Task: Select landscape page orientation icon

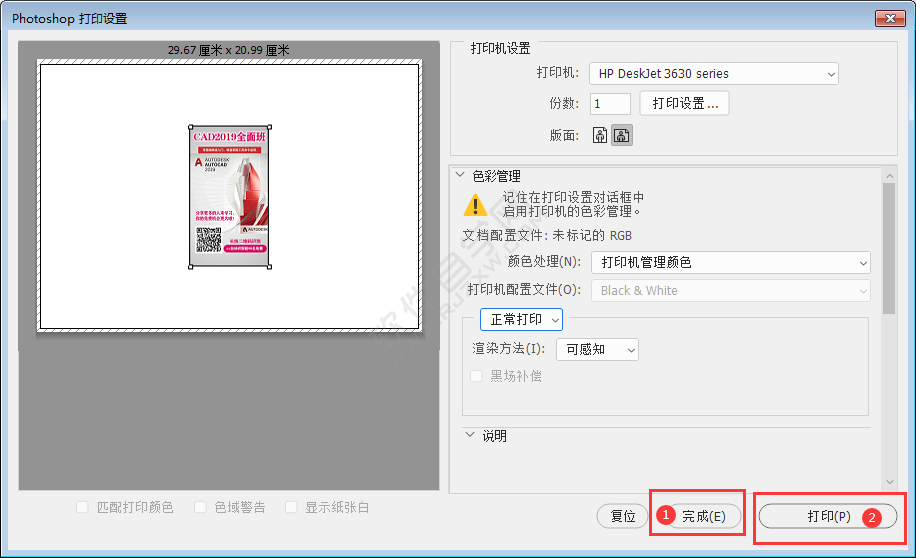Action: pos(622,136)
